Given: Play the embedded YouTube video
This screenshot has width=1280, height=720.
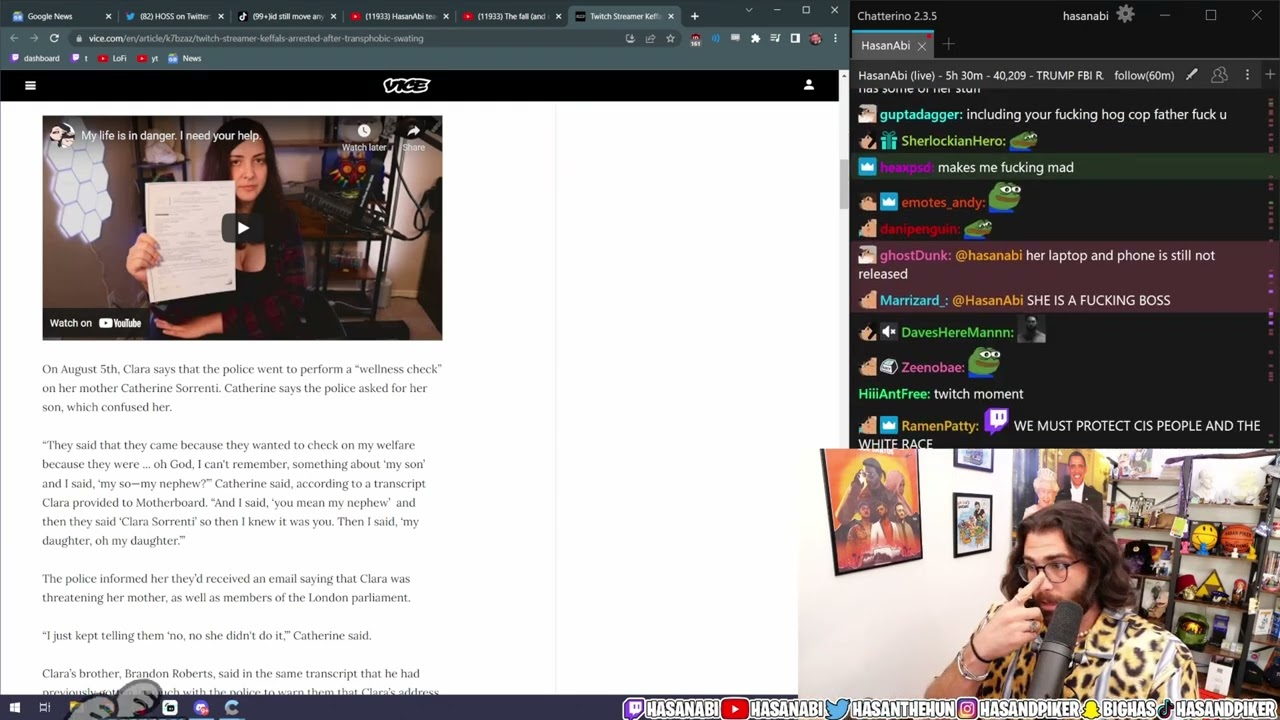Looking at the screenshot, I should [242, 228].
